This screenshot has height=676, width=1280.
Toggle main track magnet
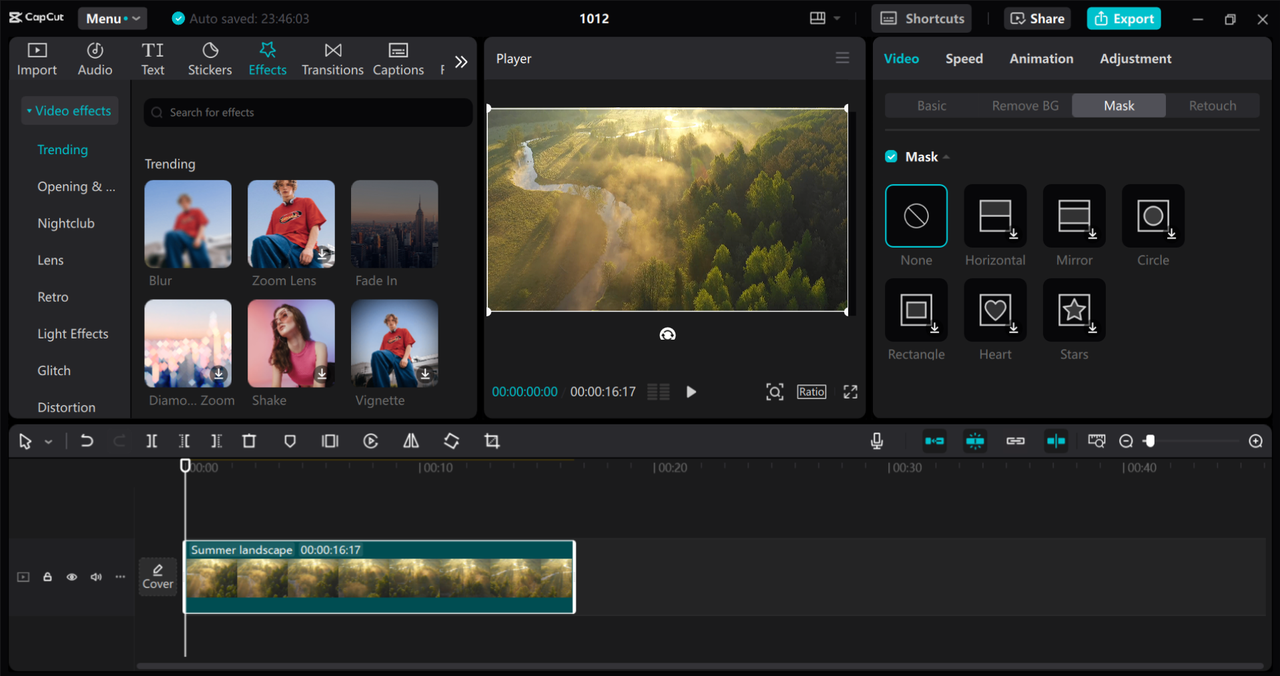(x=934, y=441)
